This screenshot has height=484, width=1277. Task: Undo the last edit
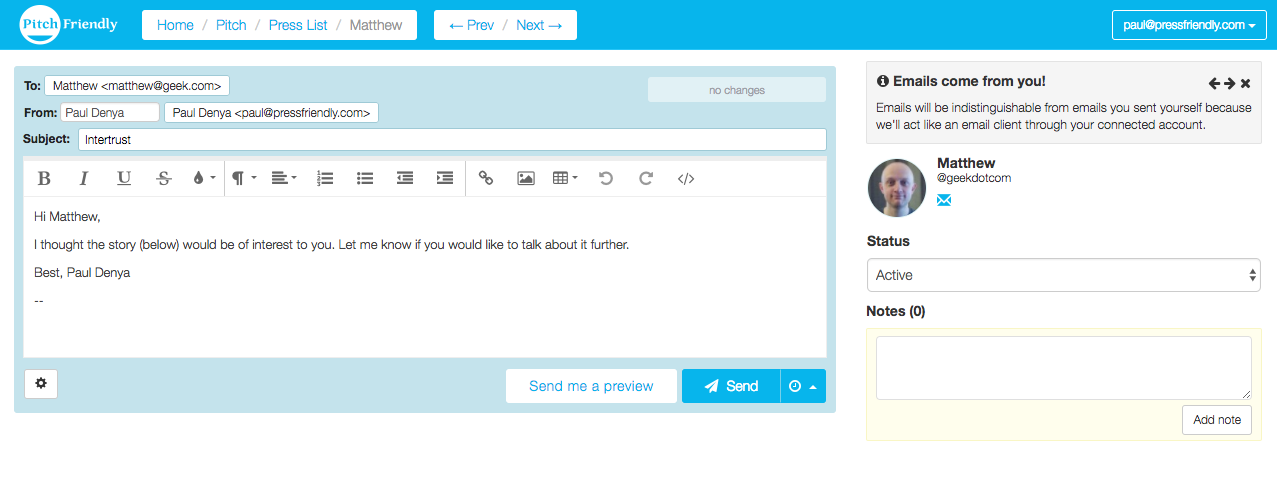606,178
